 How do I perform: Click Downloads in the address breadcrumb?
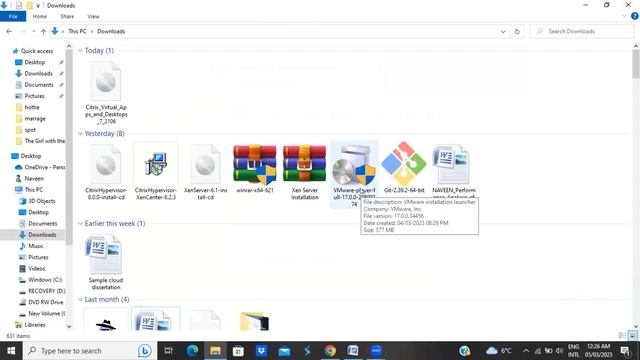[111, 31]
